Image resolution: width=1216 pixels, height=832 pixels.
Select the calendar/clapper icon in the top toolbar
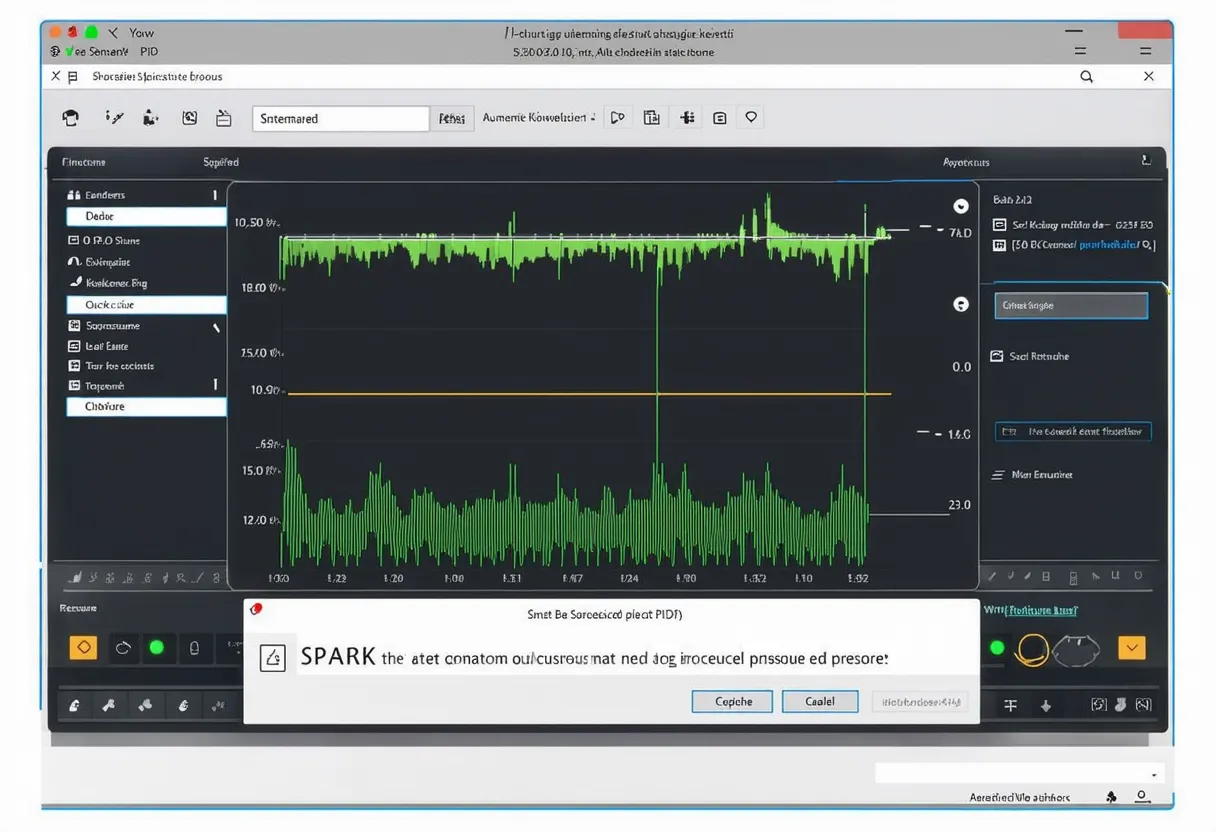pyautogui.click(x=224, y=117)
